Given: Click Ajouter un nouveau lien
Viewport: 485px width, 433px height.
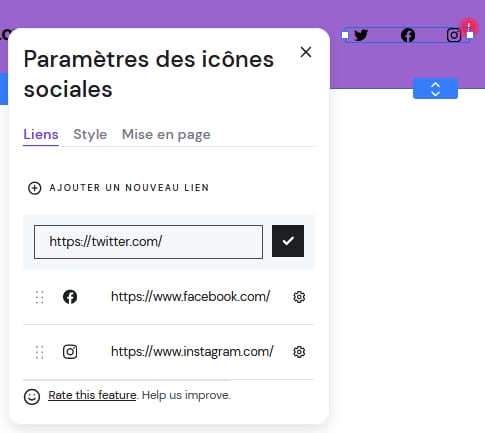Looking at the screenshot, I should click(129, 188).
